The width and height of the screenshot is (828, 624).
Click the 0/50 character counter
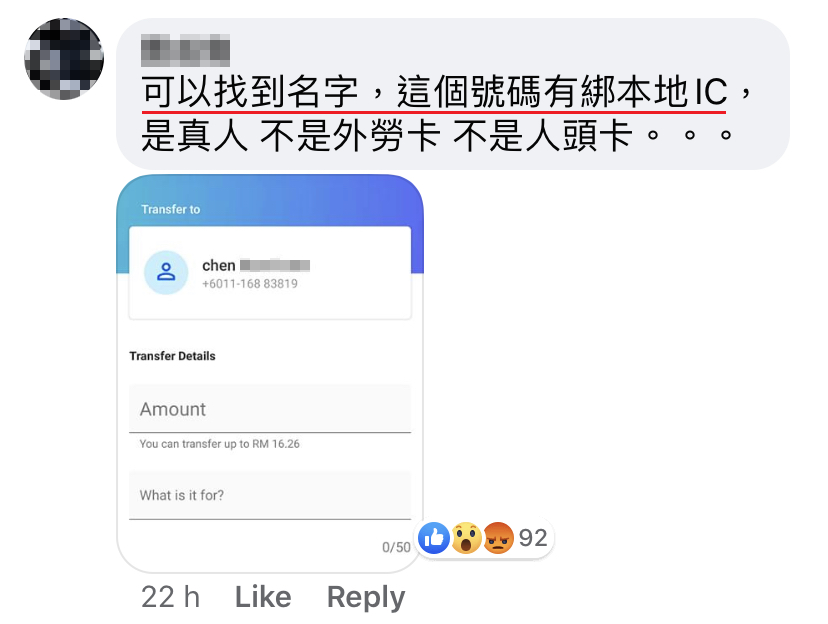coord(396,547)
